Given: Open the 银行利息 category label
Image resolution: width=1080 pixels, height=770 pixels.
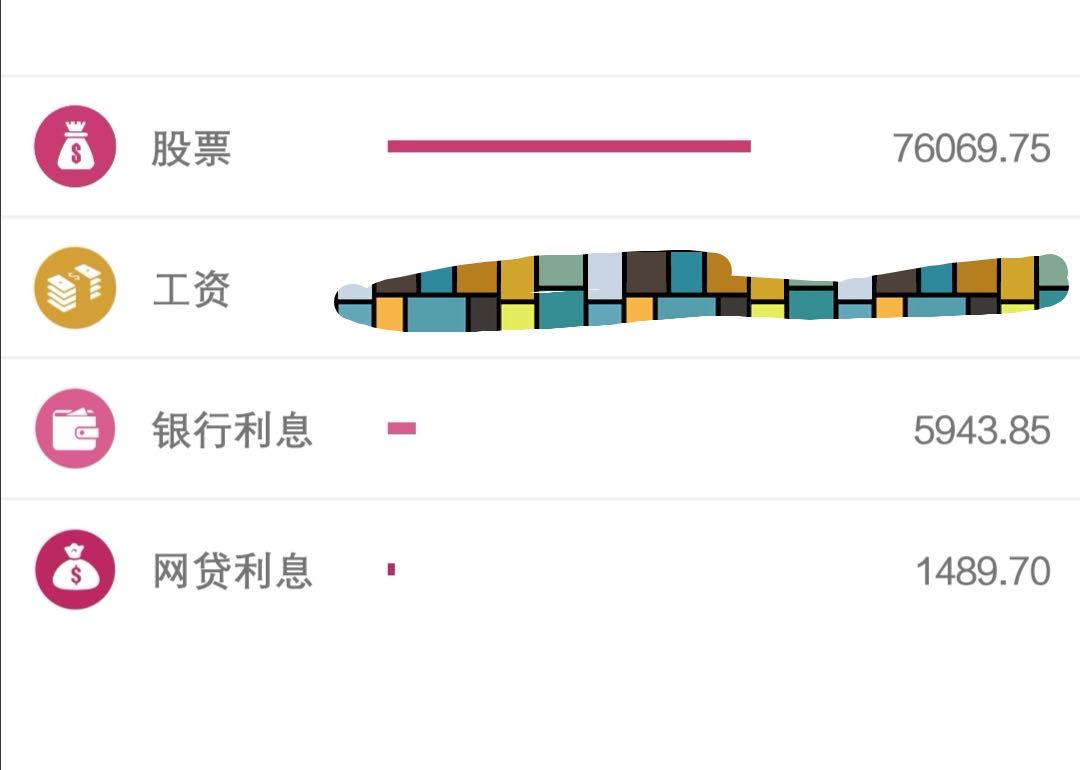Looking at the screenshot, I should [232, 430].
